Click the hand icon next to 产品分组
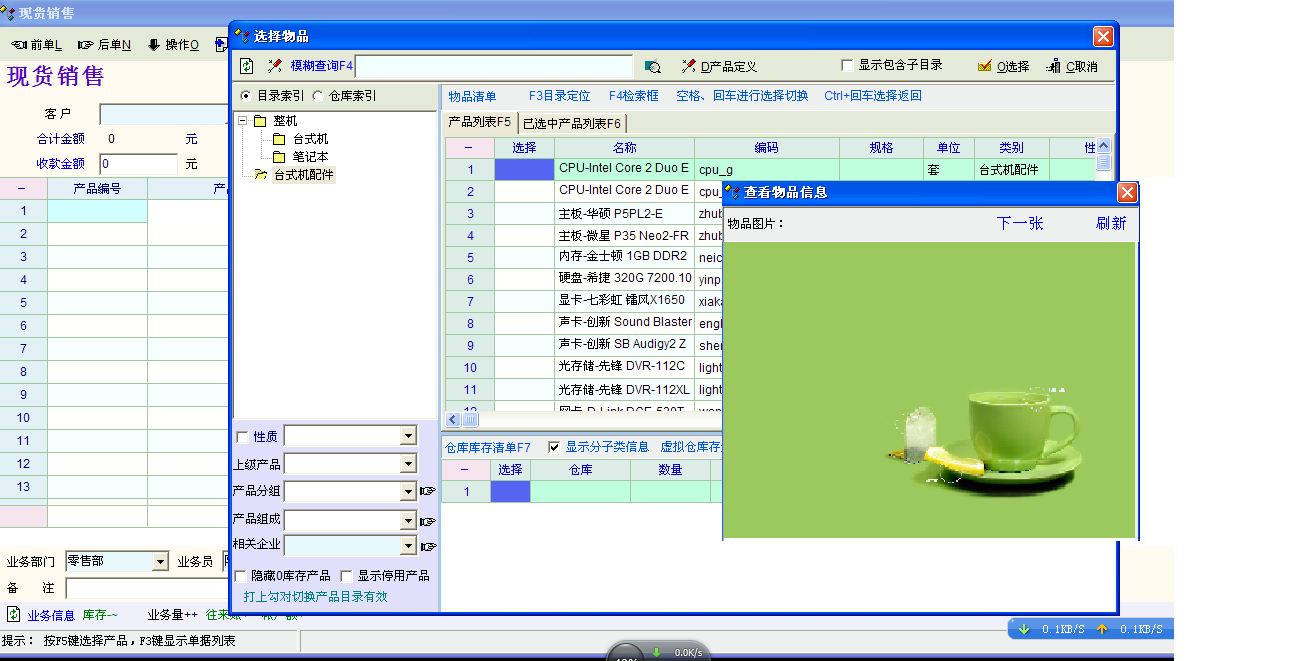Viewport: 1300px width, 661px height. 428,491
